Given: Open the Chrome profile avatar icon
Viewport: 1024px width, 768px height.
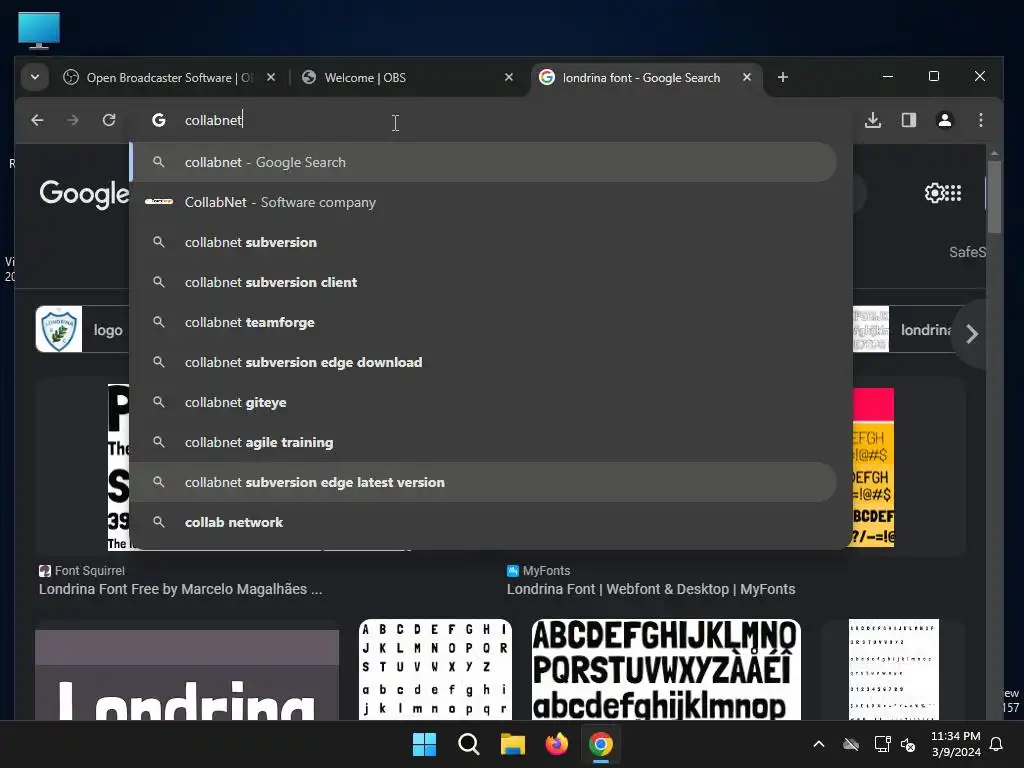Looking at the screenshot, I should click(944, 120).
